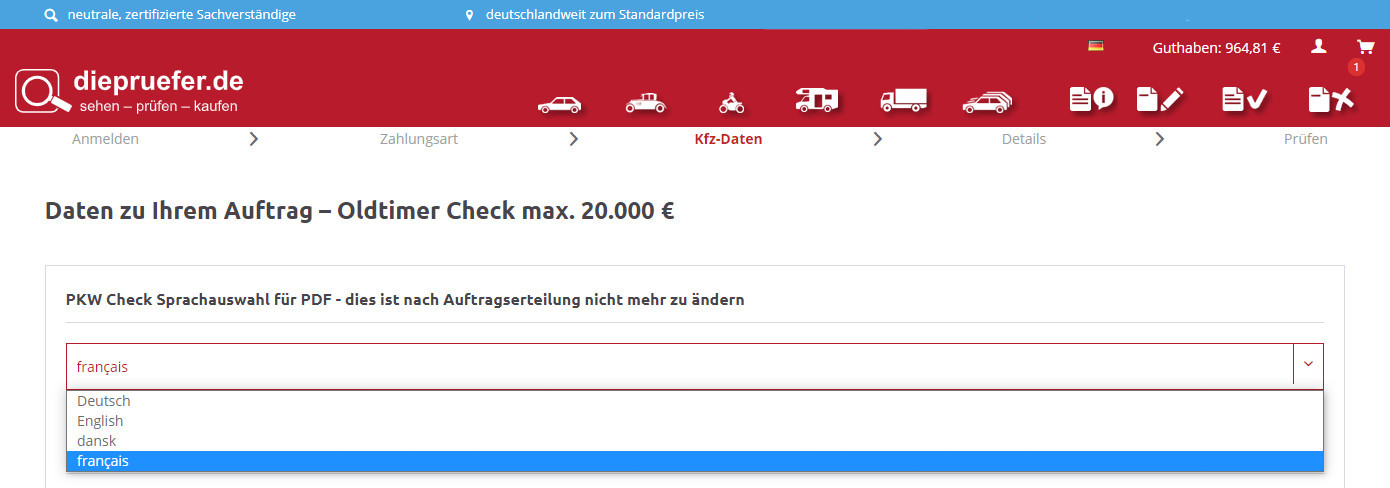Click the multiple cars fleet icon

pos(987,102)
